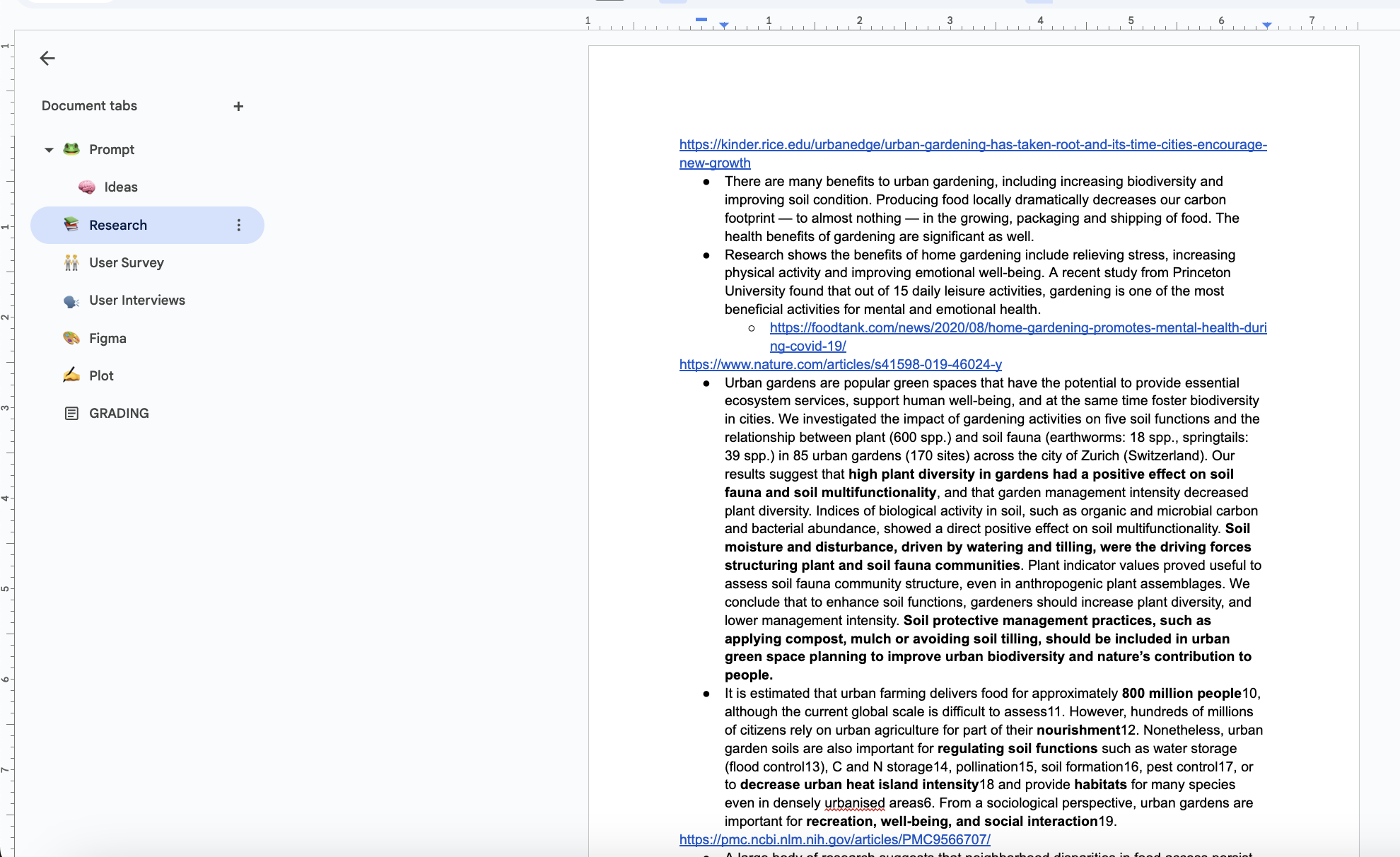1400x857 pixels.
Task: Click the brain emoji icon beside Ideas
Action: tap(87, 187)
